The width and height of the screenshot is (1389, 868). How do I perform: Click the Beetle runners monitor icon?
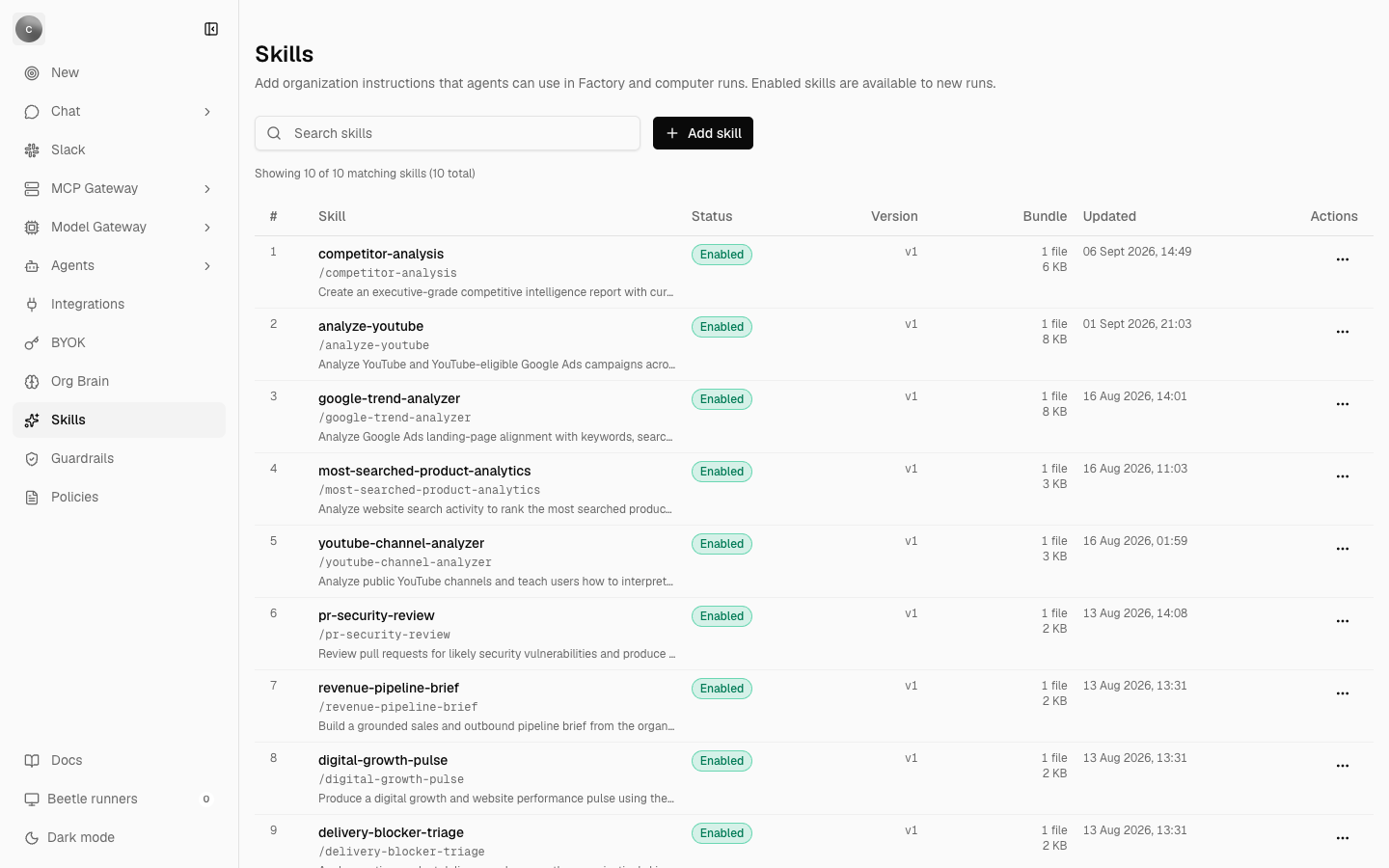pos(32,800)
